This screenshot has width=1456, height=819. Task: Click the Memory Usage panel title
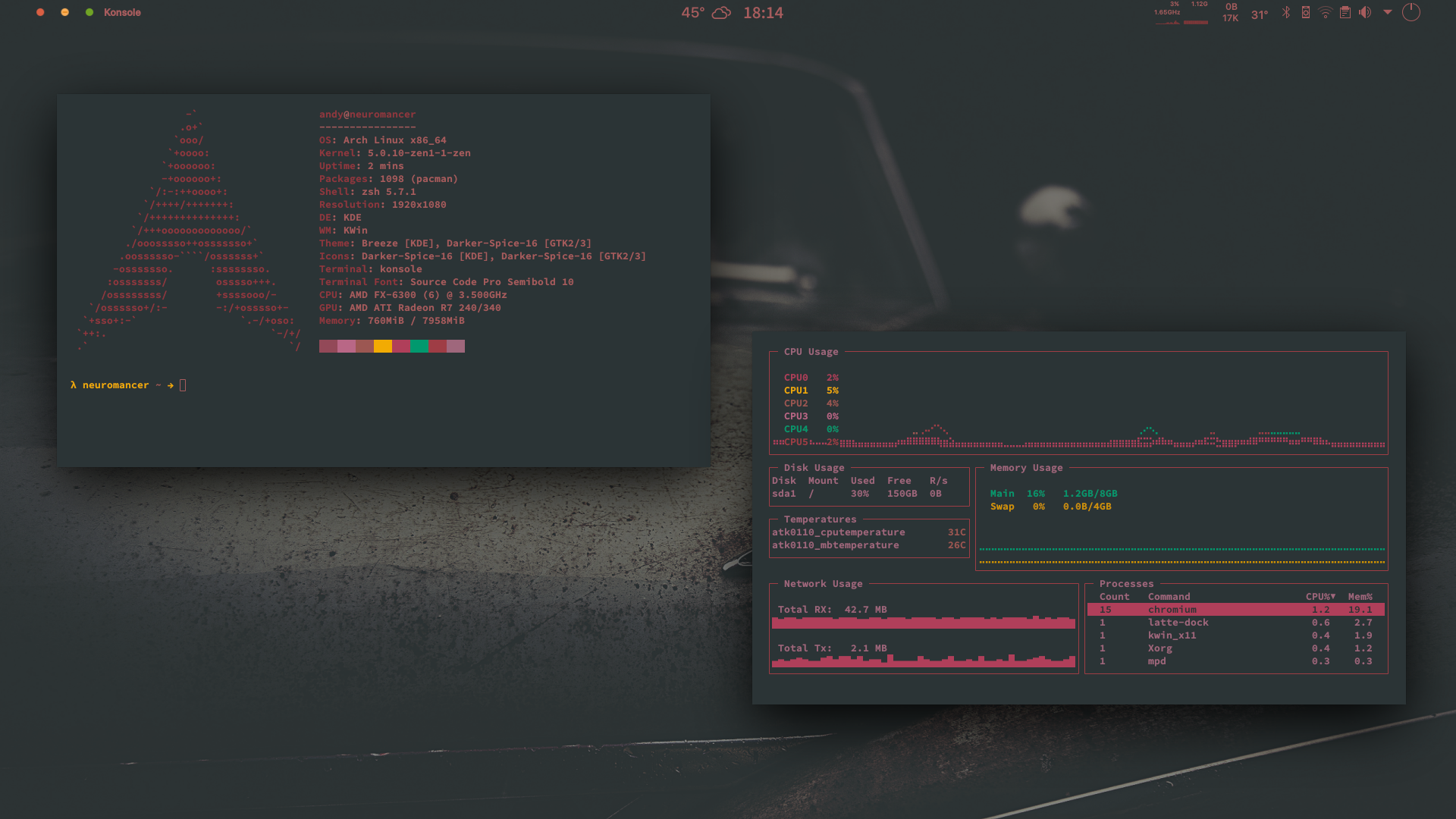tap(1027, 468)
